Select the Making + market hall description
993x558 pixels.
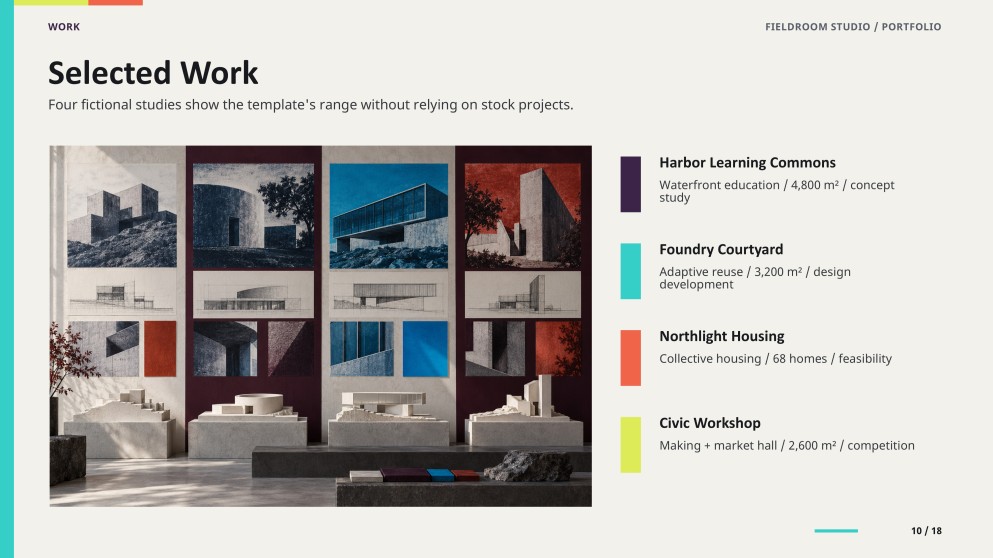(787, 445)
